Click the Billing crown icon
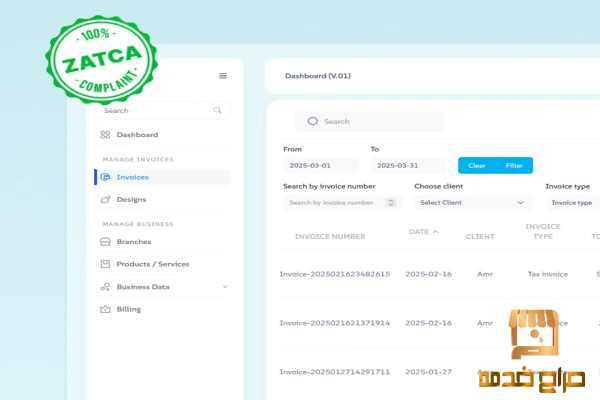 [106, 309]
